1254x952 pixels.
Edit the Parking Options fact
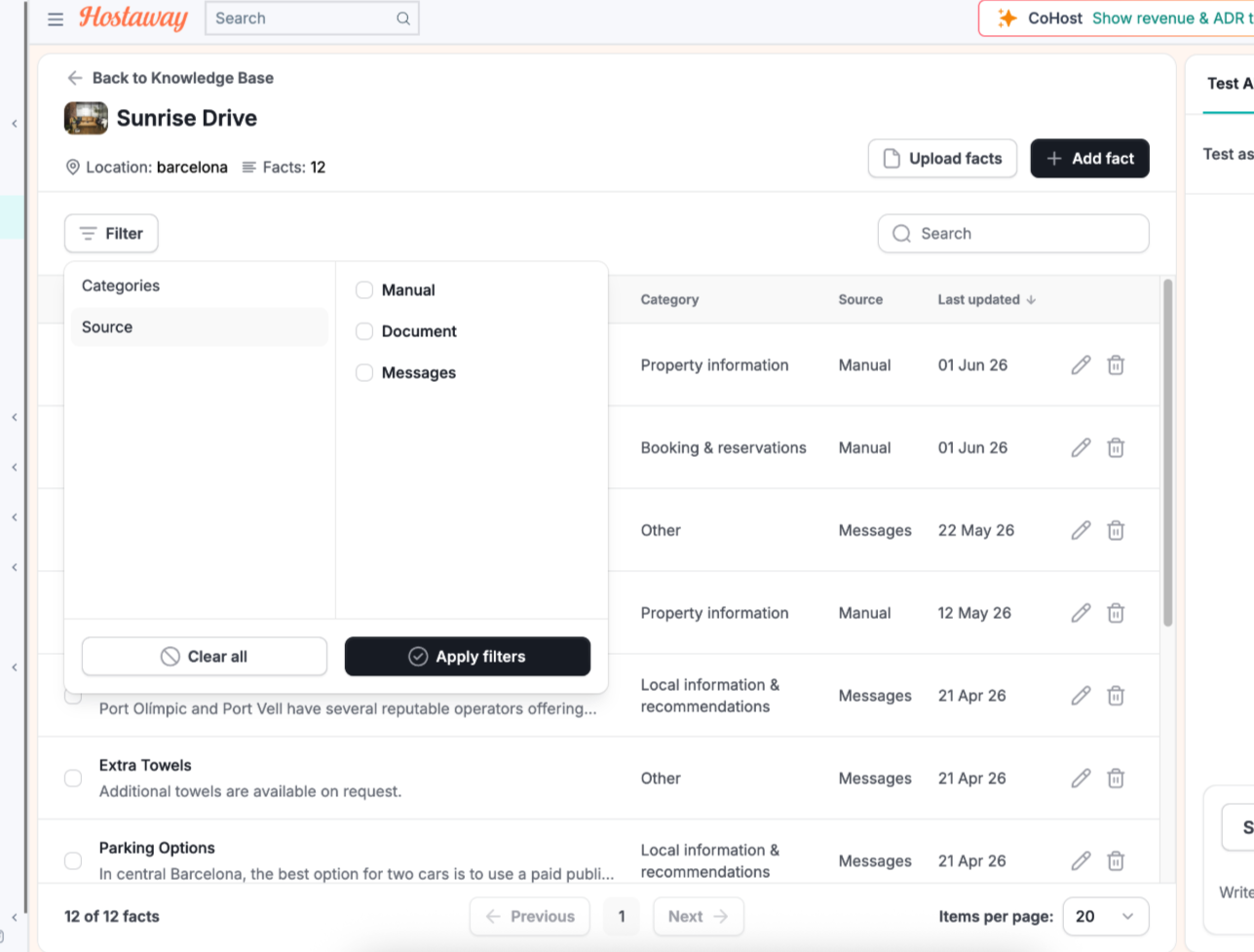coord(1081,861)
